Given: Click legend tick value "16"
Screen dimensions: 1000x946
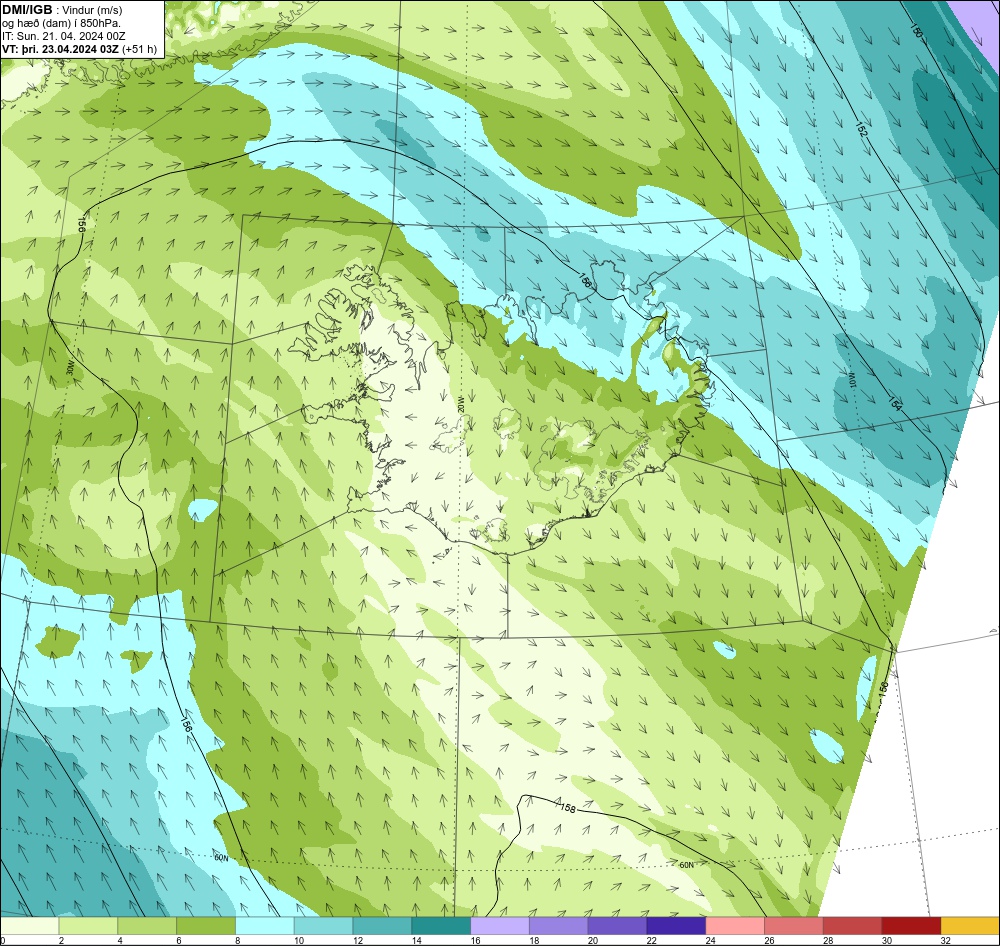Looking at the screenshot, I should 475,940.
